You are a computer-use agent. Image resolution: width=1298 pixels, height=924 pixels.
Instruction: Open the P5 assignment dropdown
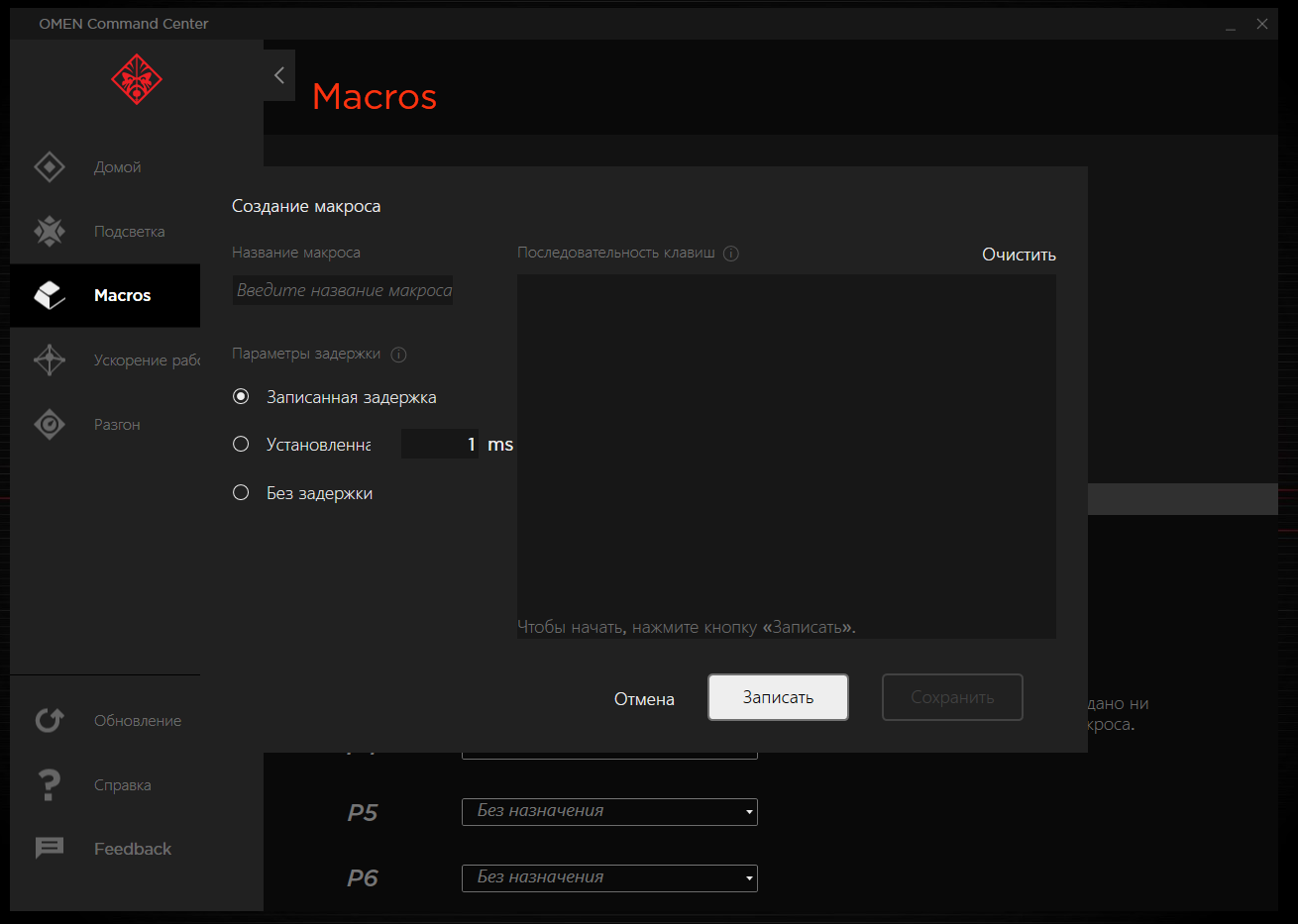click(x=609, y=811)
